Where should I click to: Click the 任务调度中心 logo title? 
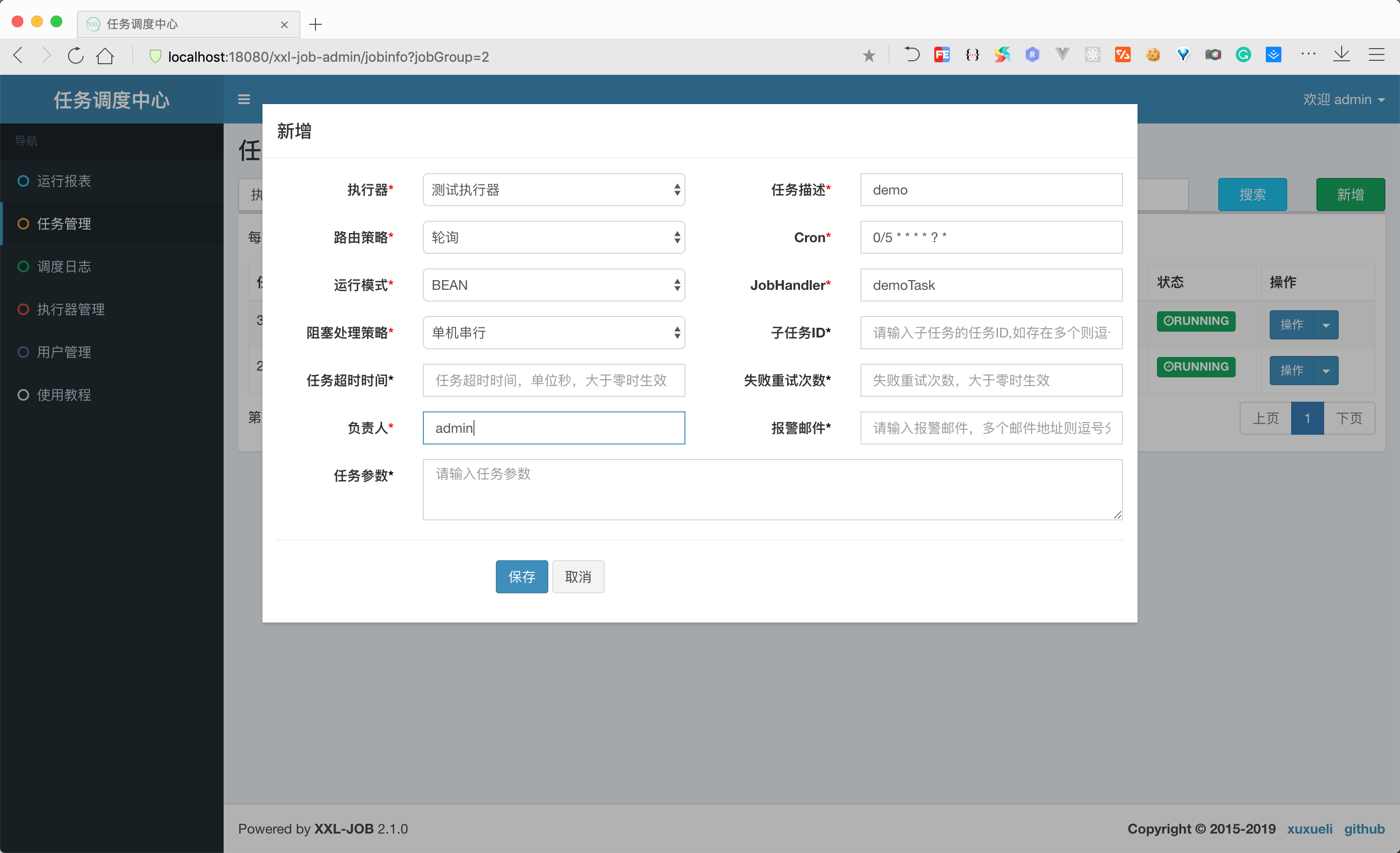coord(111,100)
